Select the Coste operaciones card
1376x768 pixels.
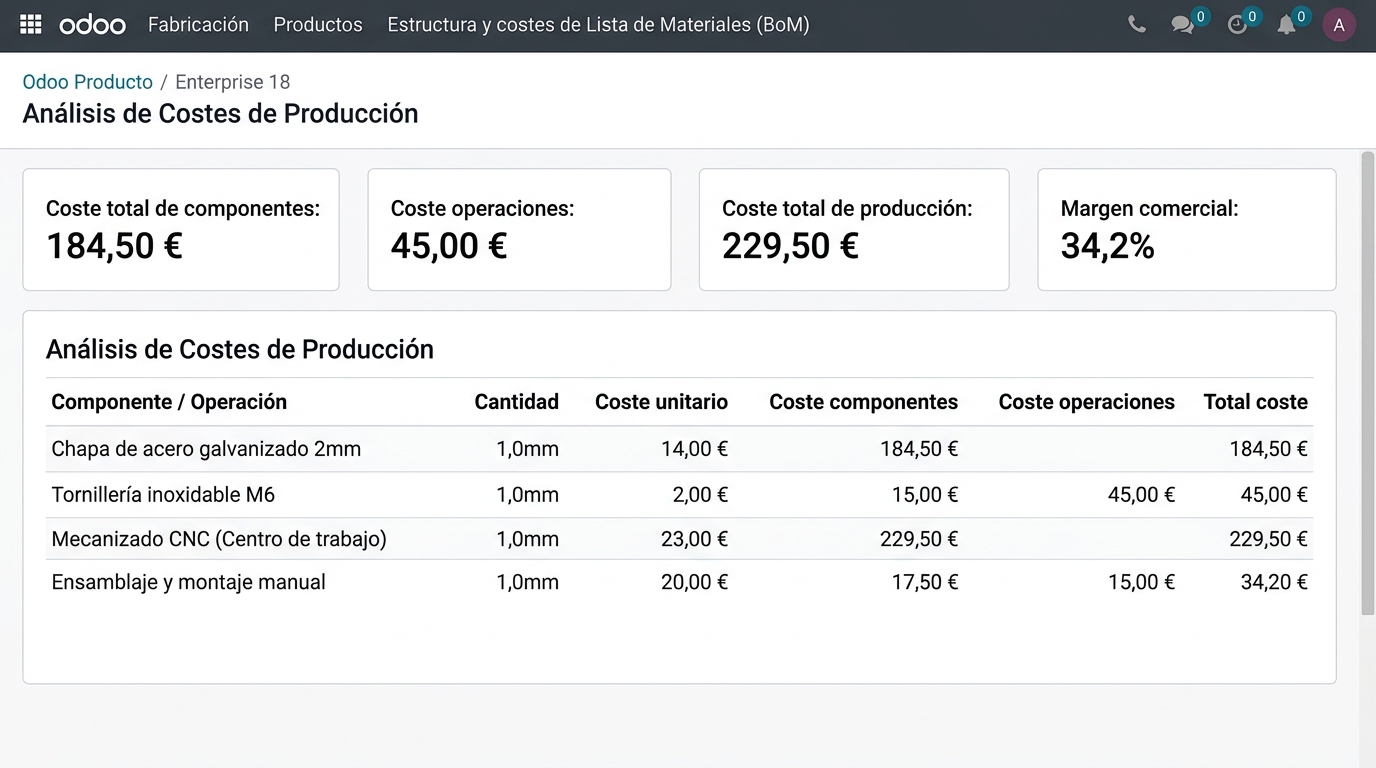(x=519, y=230)
